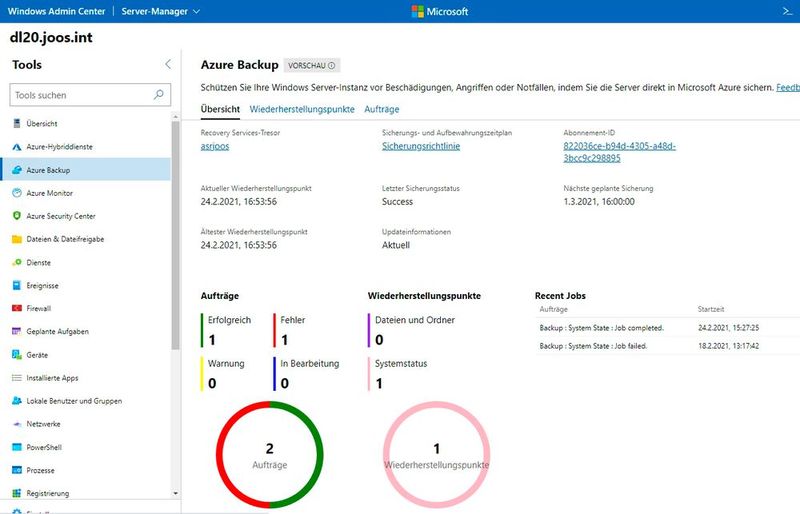Viewport: 800px width, 514px height.
Task: Click the Erfolgreich job count
Action: [x=212, y=339]
